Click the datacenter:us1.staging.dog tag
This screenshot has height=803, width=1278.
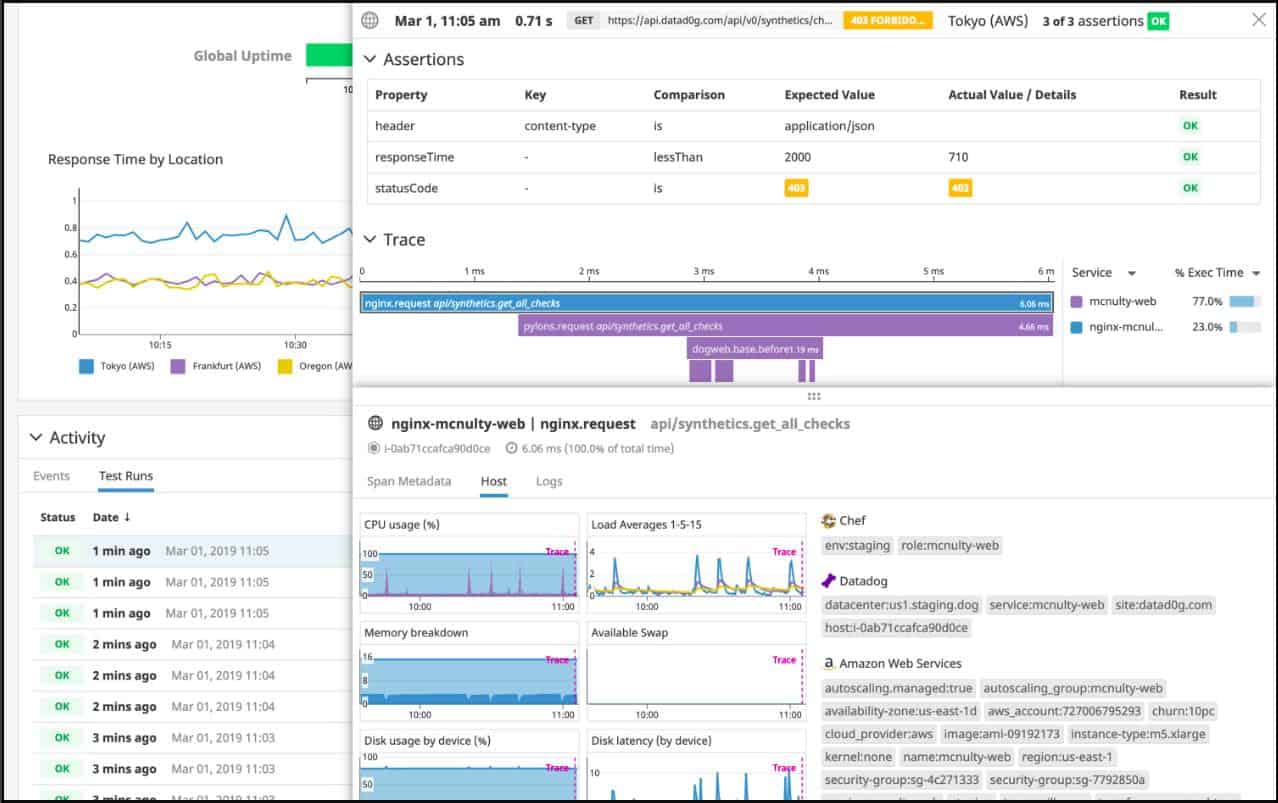[x=901, y=605]
